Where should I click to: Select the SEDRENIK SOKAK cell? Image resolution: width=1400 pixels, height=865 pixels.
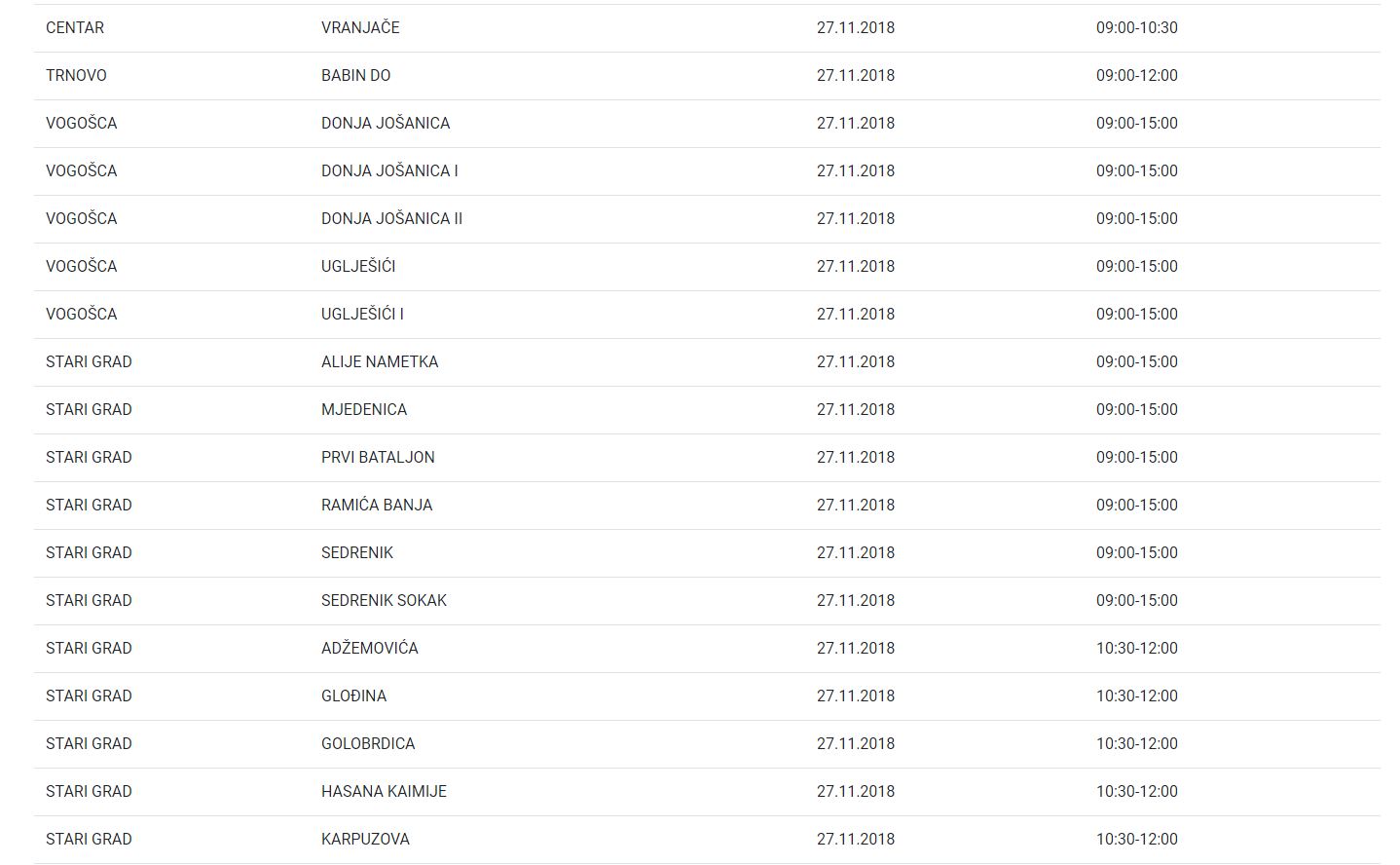point(384,600)
